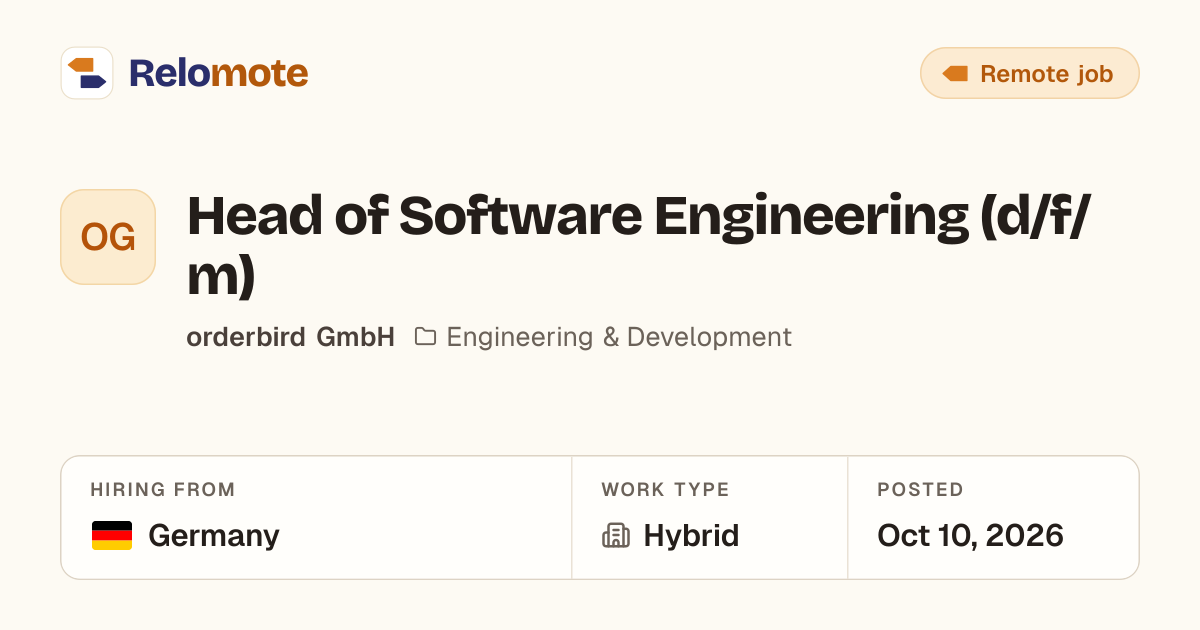Click the Head of Software Engineering title

pos(638,244)
